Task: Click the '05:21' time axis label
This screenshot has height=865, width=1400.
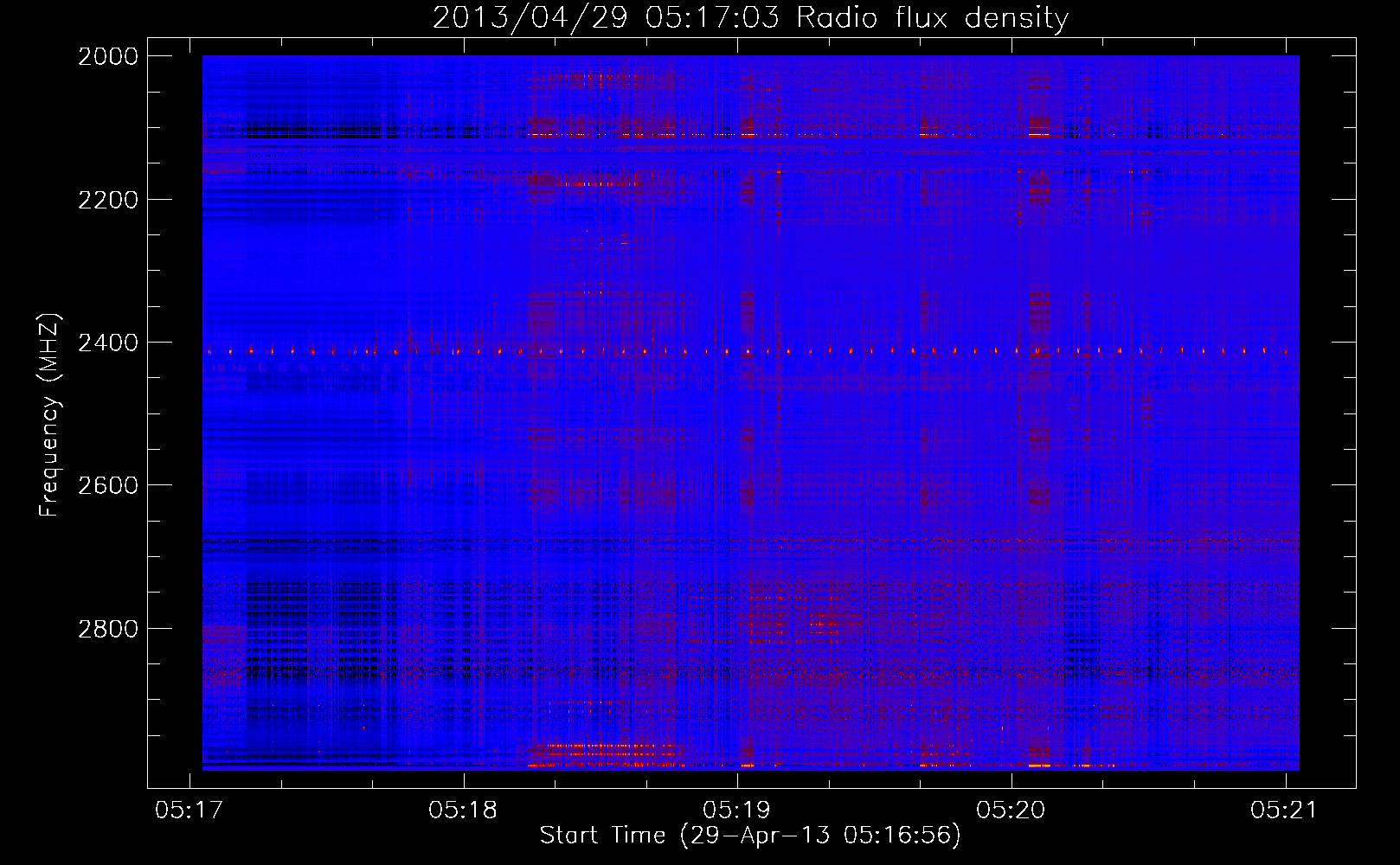Action: (1284, 811)
